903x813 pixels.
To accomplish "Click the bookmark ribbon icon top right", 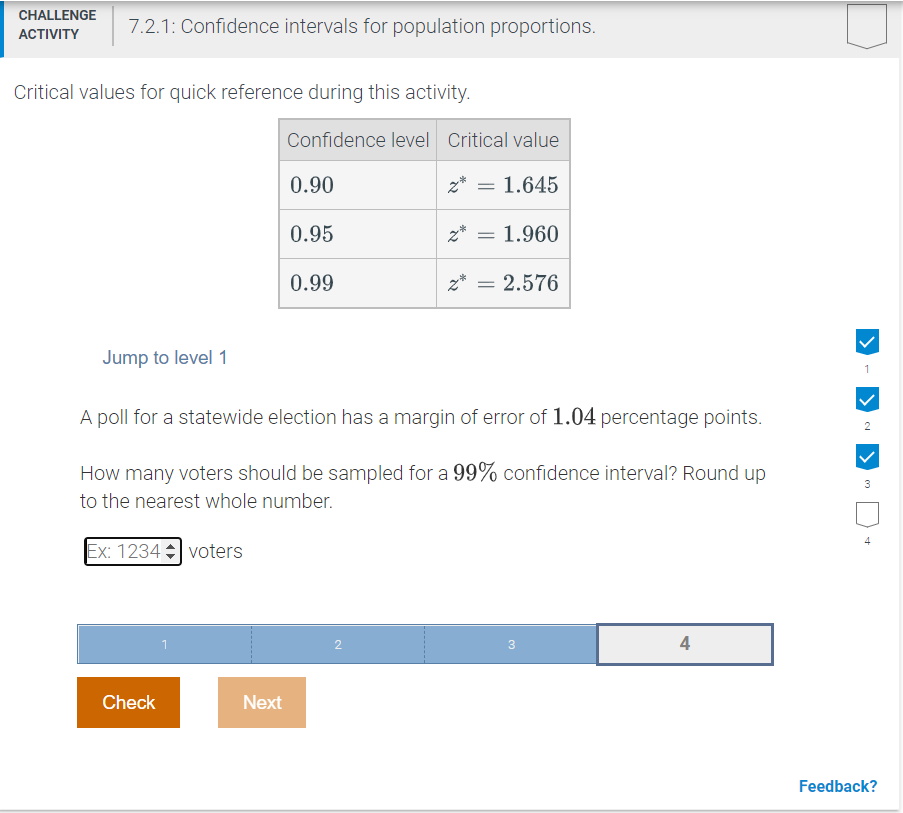I will 866,26.
